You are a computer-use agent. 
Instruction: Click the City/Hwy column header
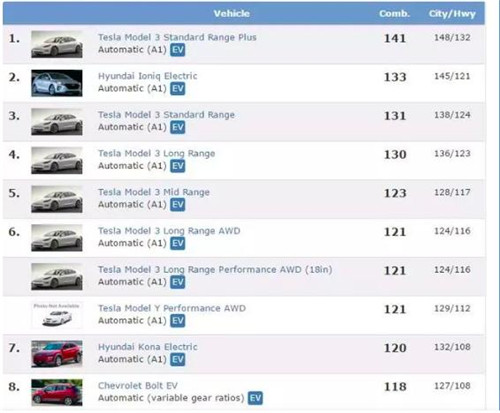click(x=452, y=14)
